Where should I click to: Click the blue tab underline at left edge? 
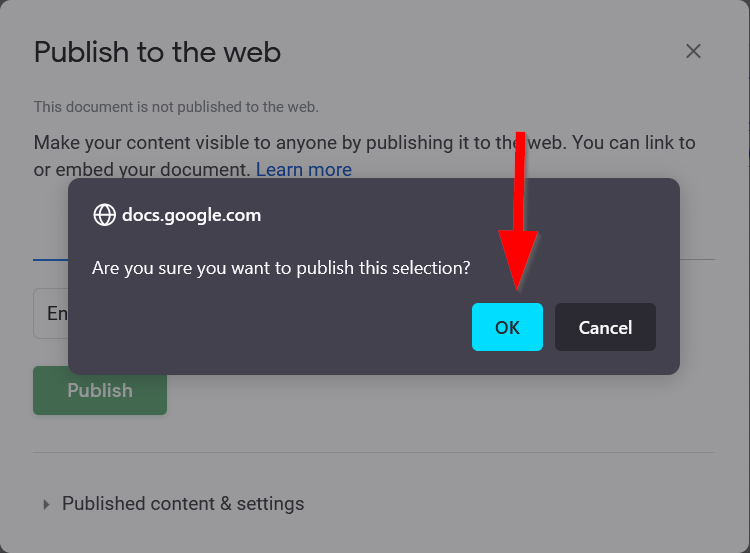coord(50,259)
